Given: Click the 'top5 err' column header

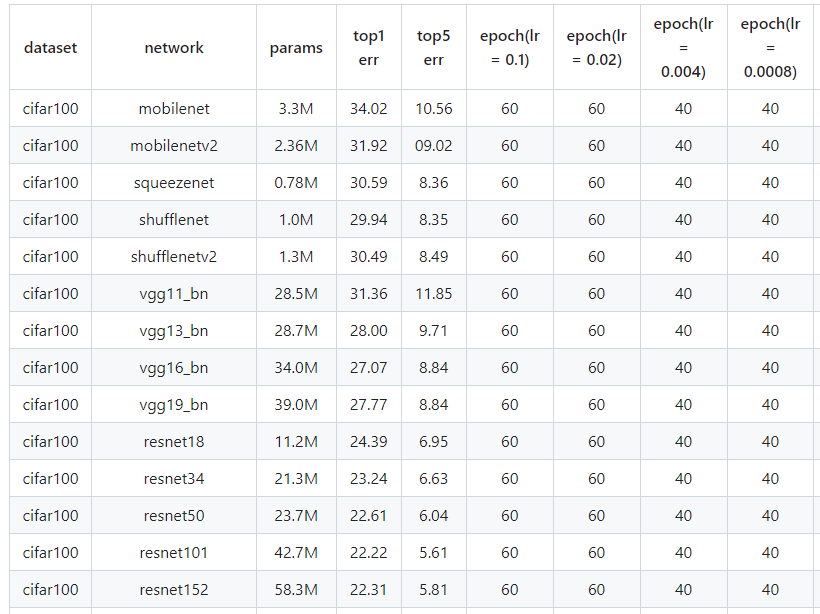Looking at the screenshot, I should click(x=434, y=48).
